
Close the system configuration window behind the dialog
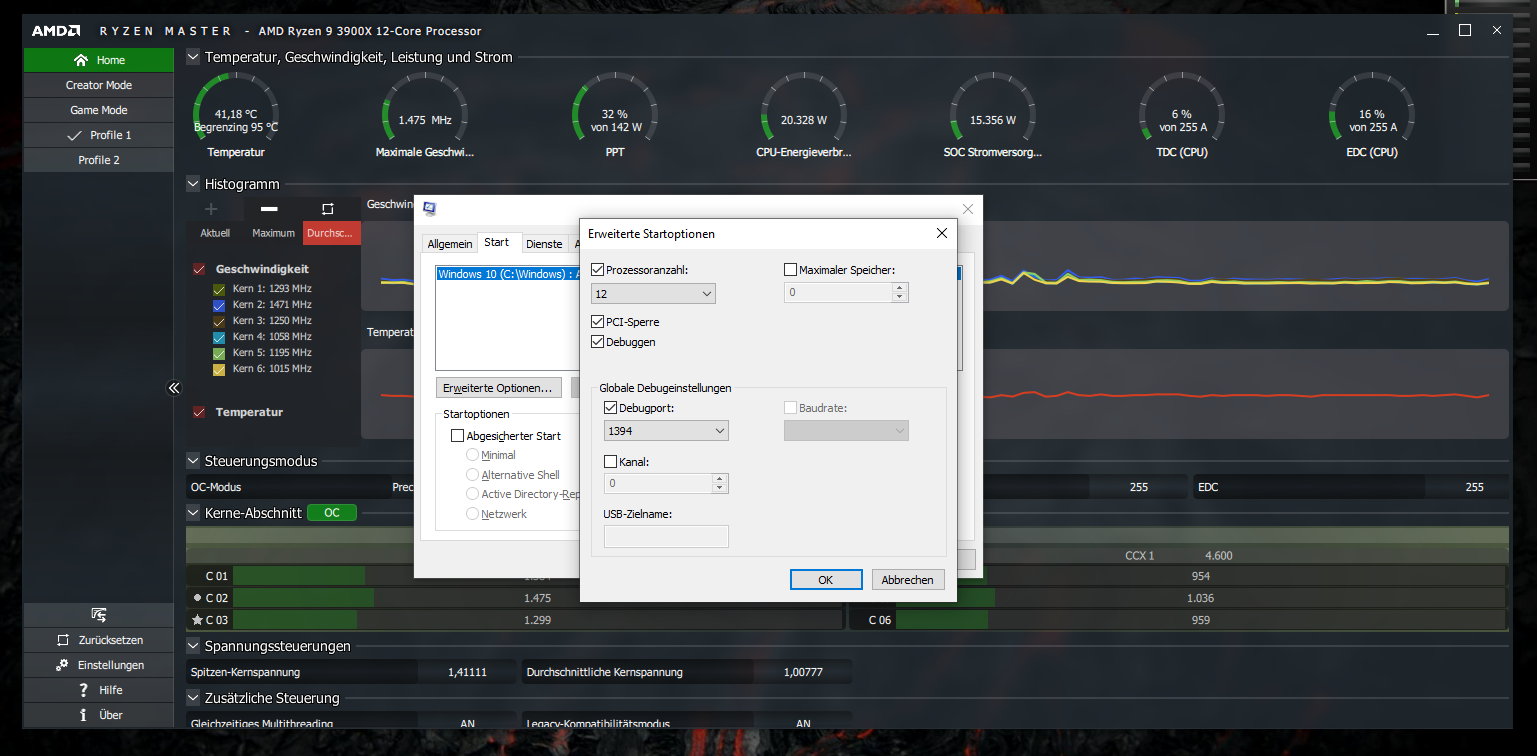[x=968, y=209]
